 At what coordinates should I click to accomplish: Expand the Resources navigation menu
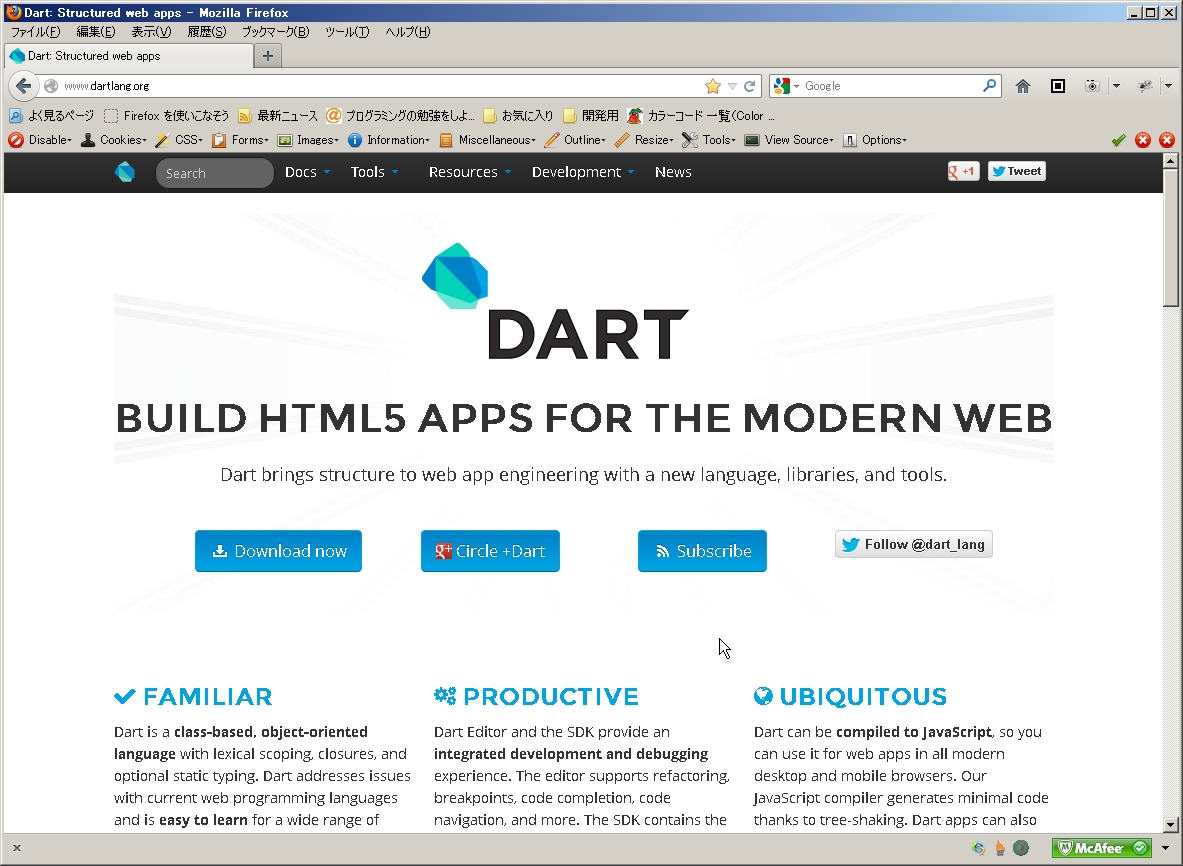[x=470, y=172]
